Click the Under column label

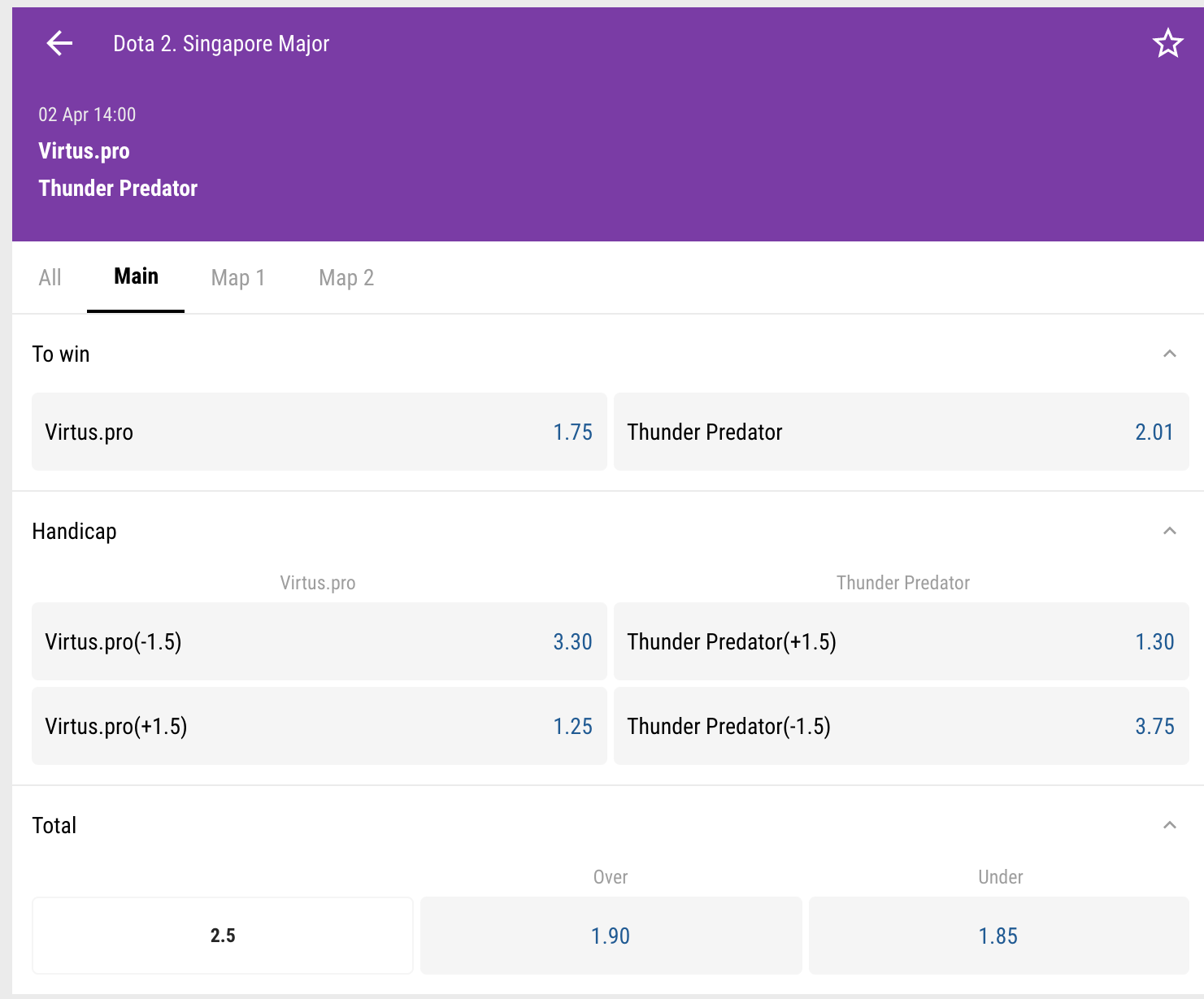1001,877
